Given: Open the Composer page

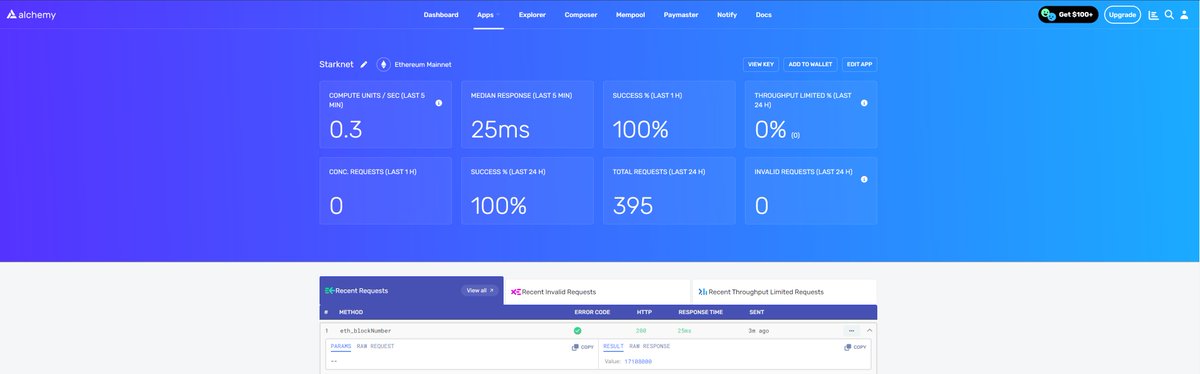Looking at the screenshot, I should pos(581,15).
